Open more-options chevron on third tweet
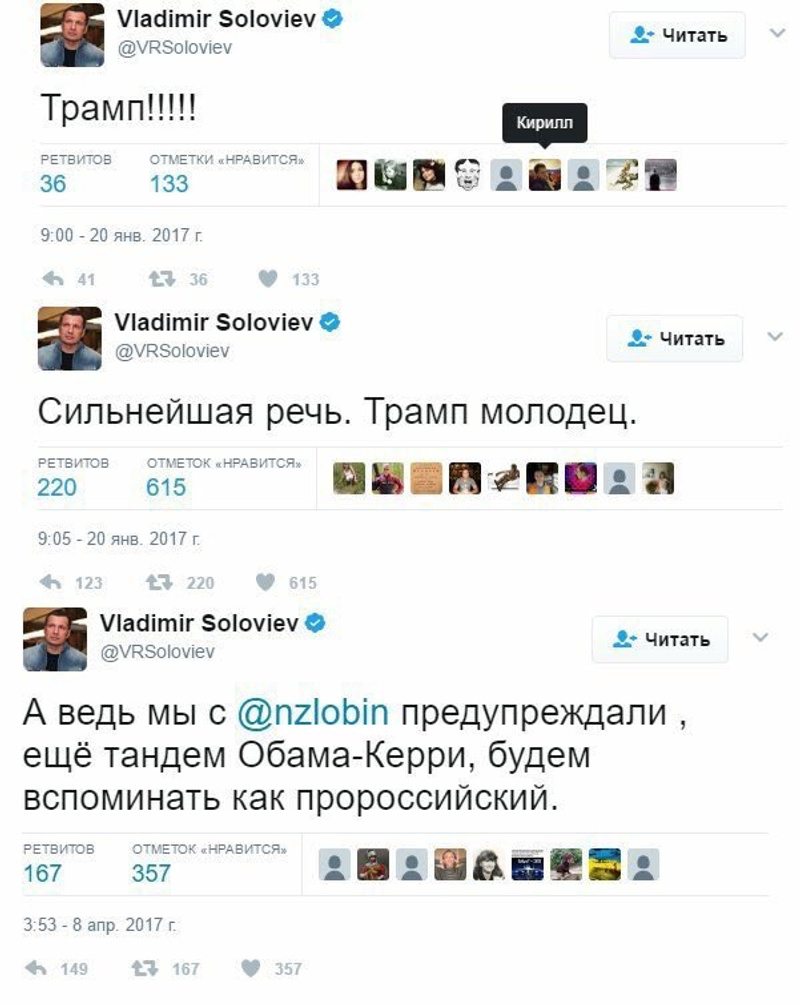This screenshot has width=800, height=1005. [760, 637]
